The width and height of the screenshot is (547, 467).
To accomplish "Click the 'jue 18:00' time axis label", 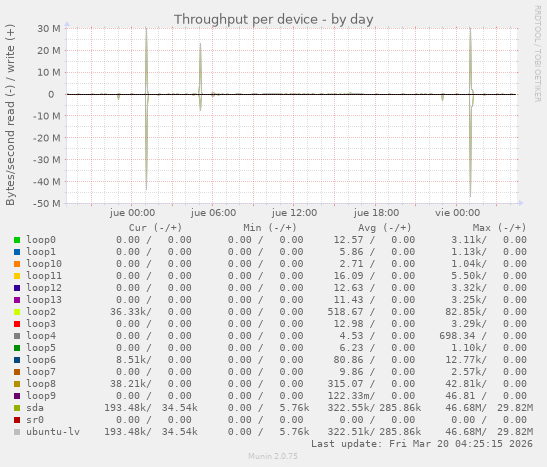I will (x=376, y=213).
